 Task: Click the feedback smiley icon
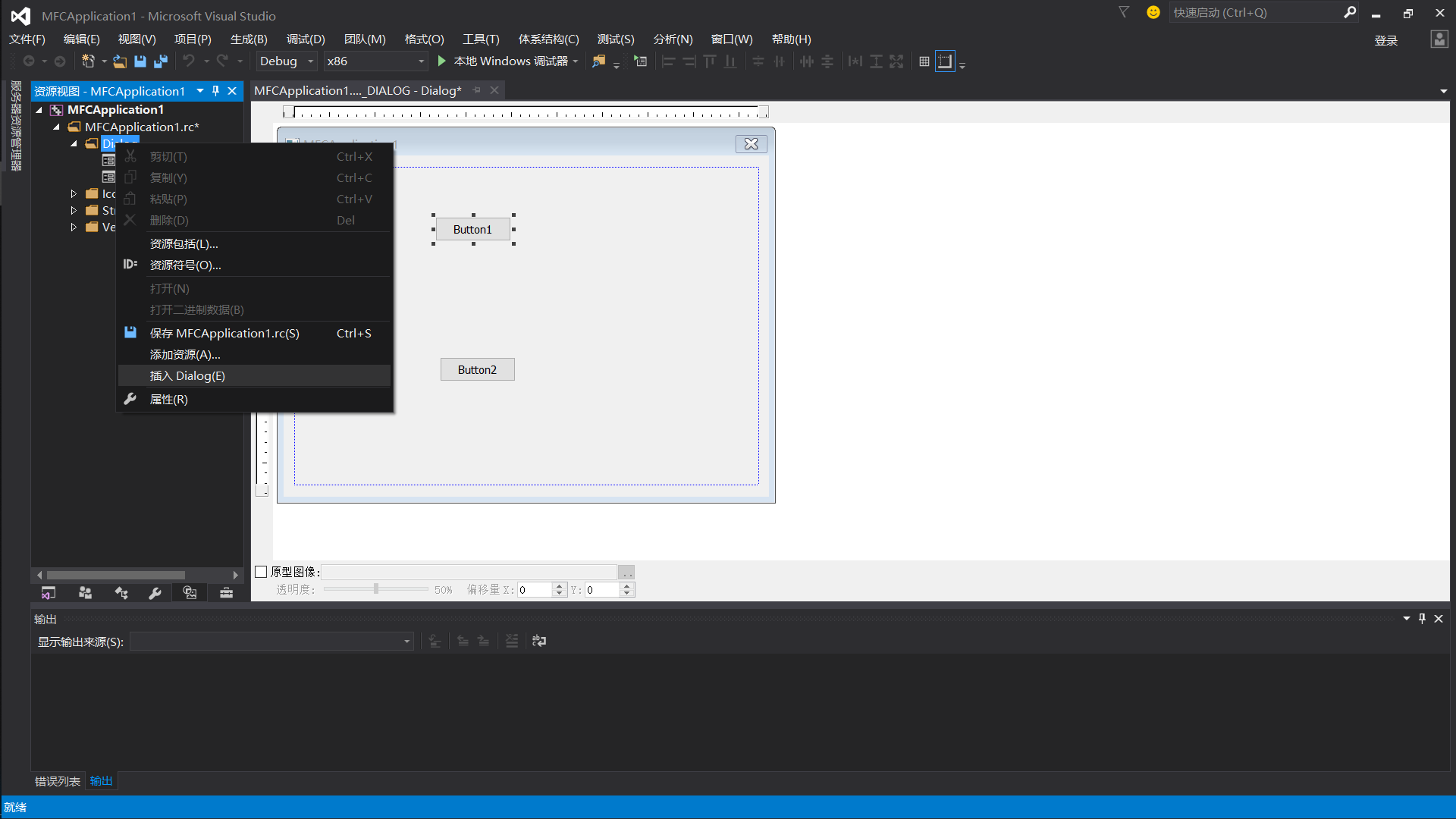point(1153,13)
